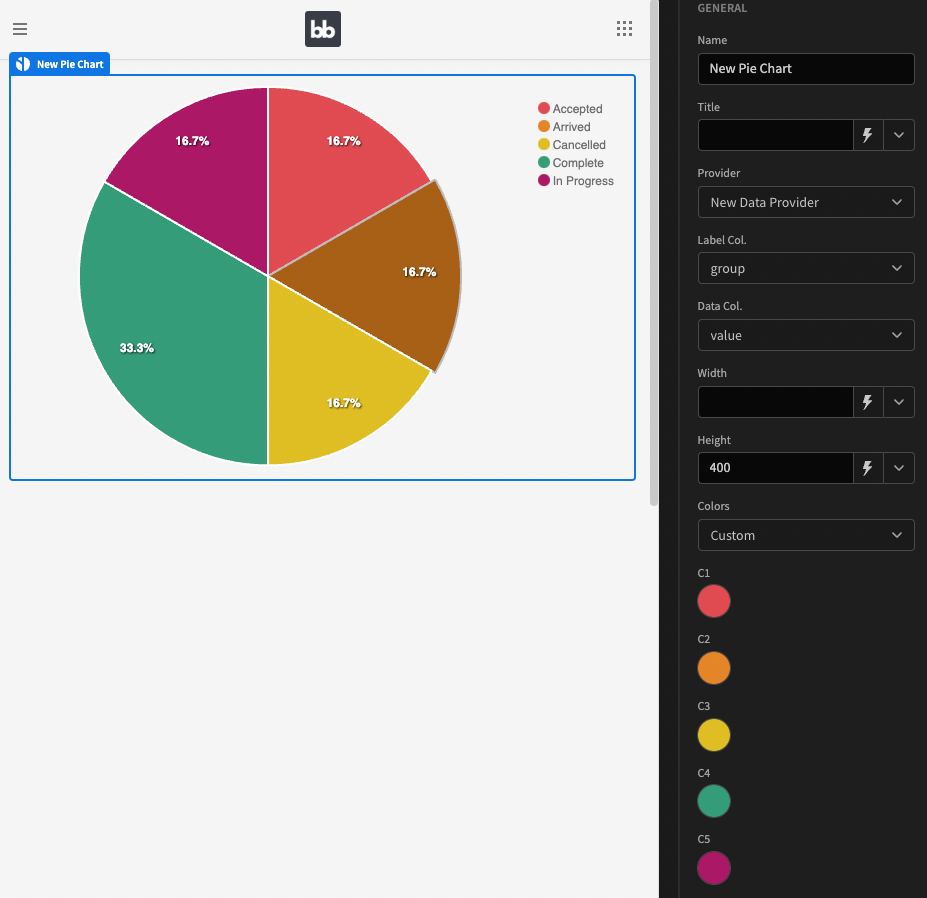Open the hamburger navigation menu

[x=20, y=29]
